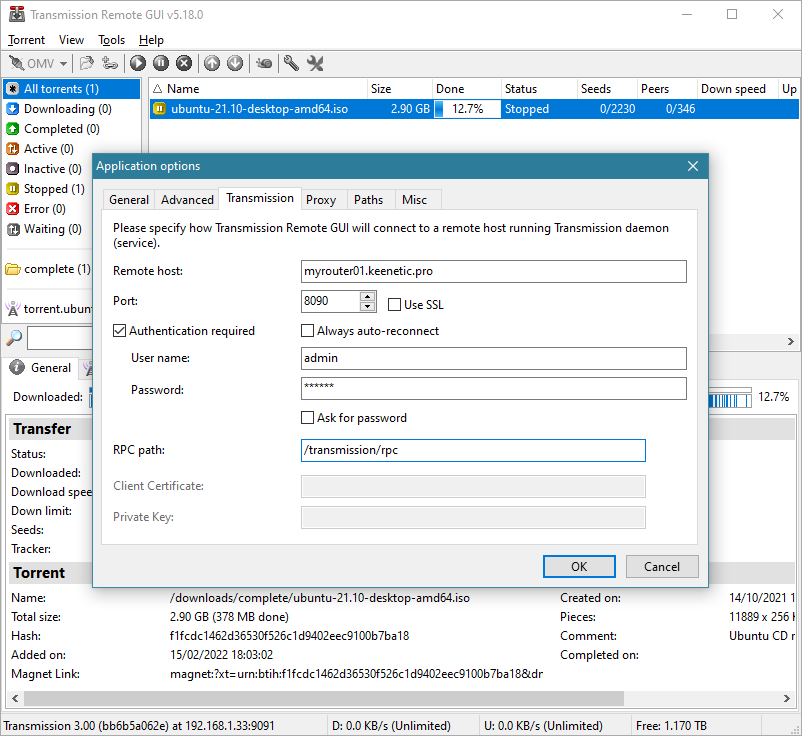Click the move up queue arrow icon
This screenshot has height=736, width=802.
(x=212, y=63)
